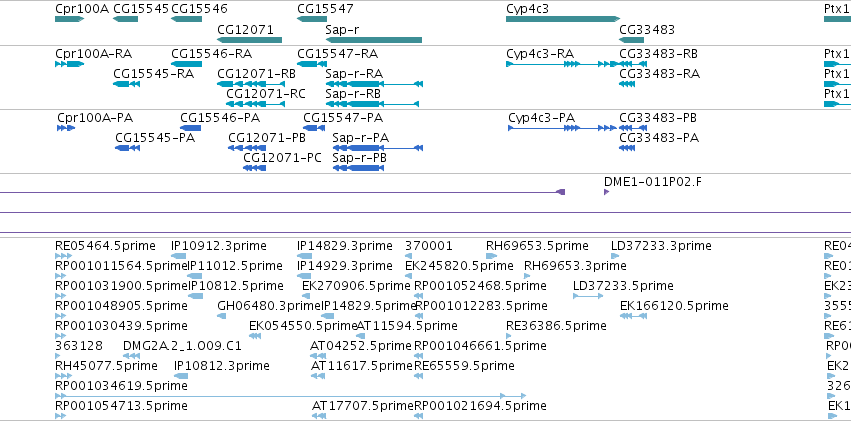Select transcript Sap-r-RA
The image size is (851, 421).
pos(374,84)
